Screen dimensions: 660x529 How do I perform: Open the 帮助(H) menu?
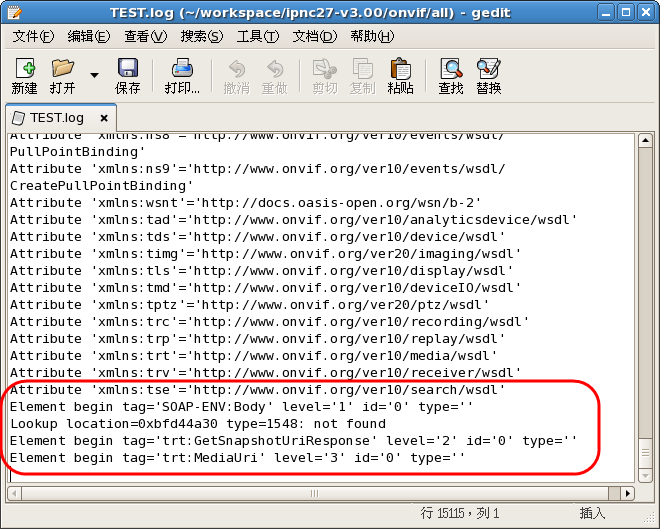click(372, 36)
